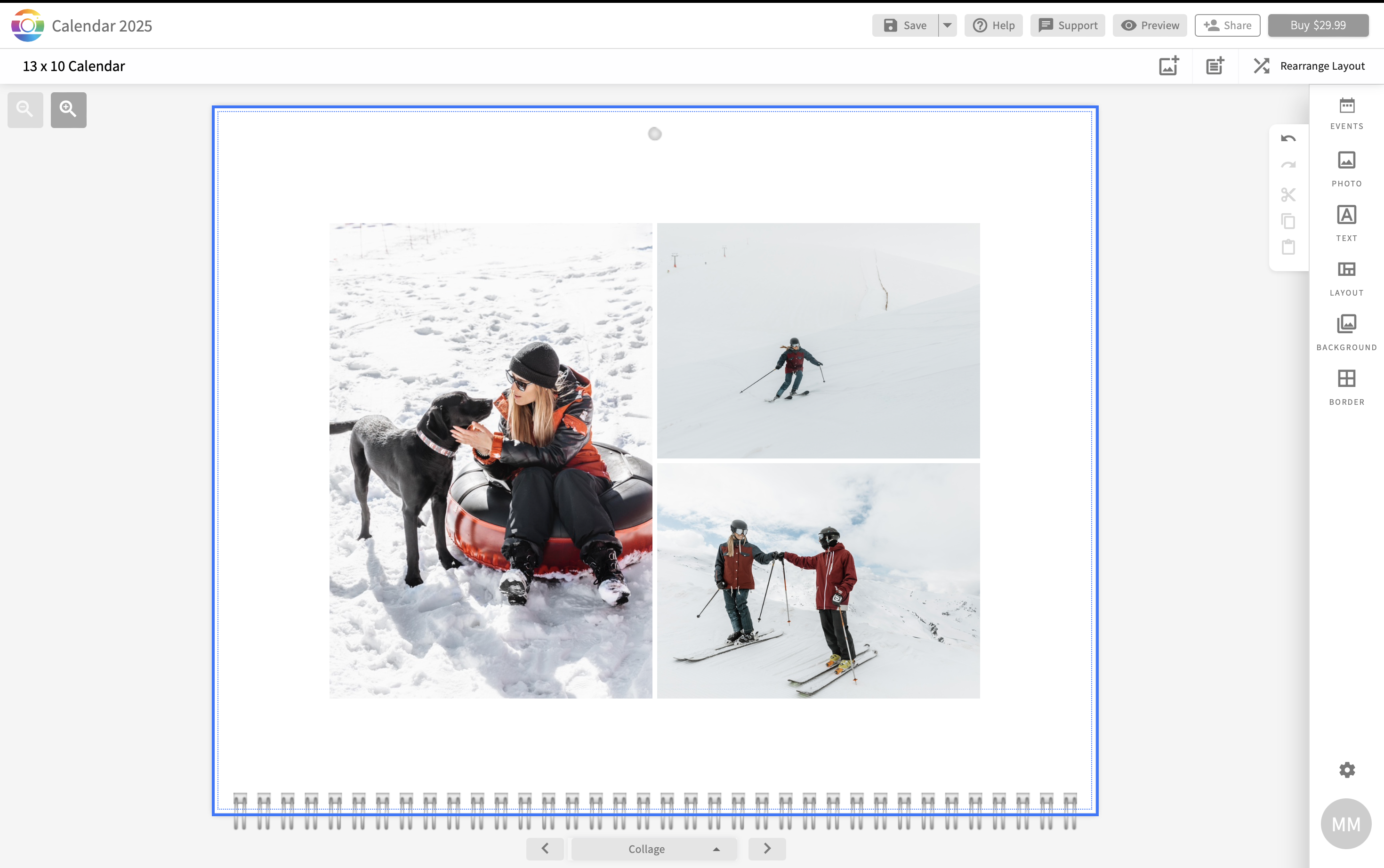Zoom out with the magnifier minus
The height and width of the screenshot is (868, 1384).
coord(25,110)
